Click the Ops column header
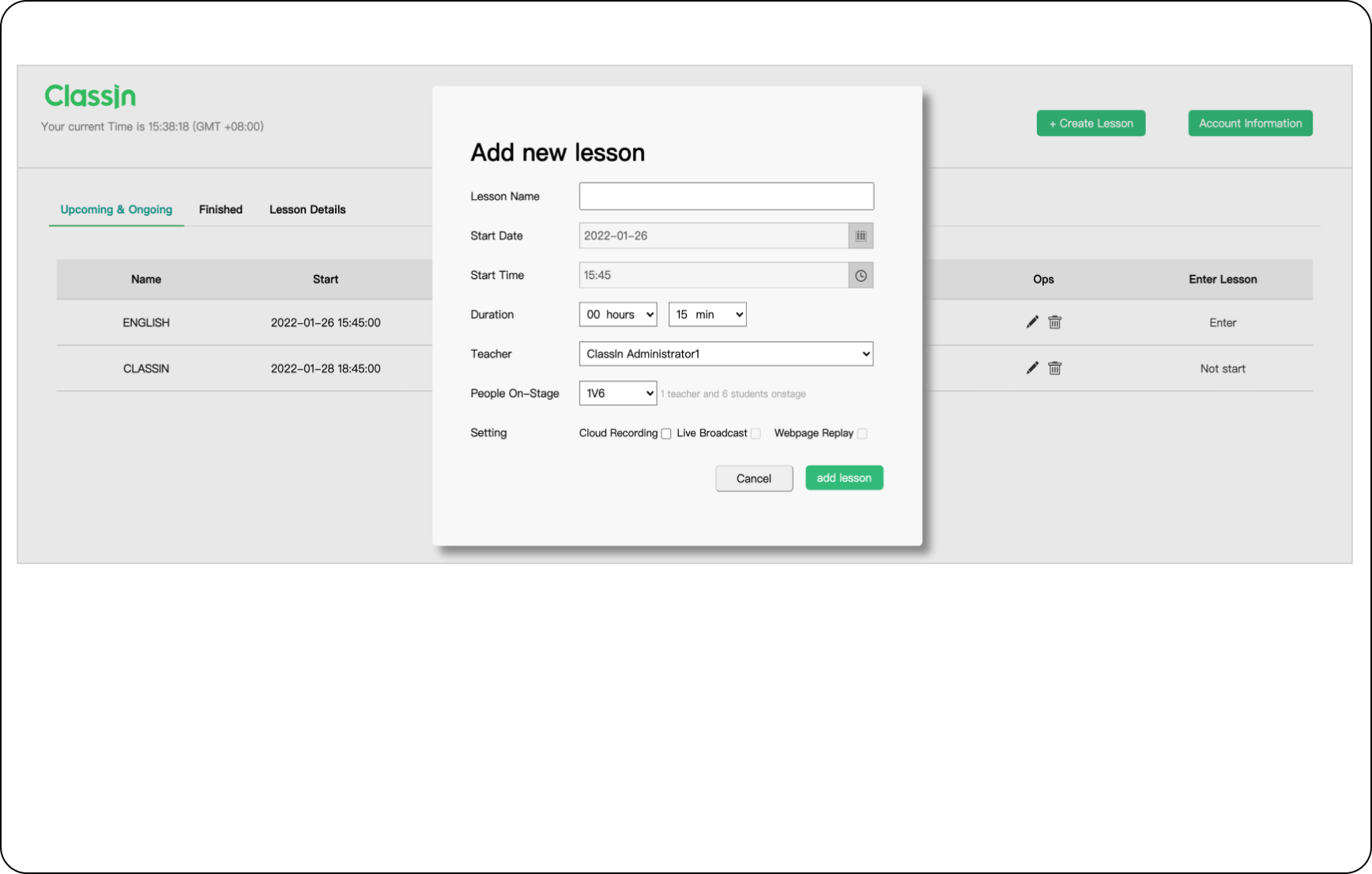 click(x=1043, y=279)
